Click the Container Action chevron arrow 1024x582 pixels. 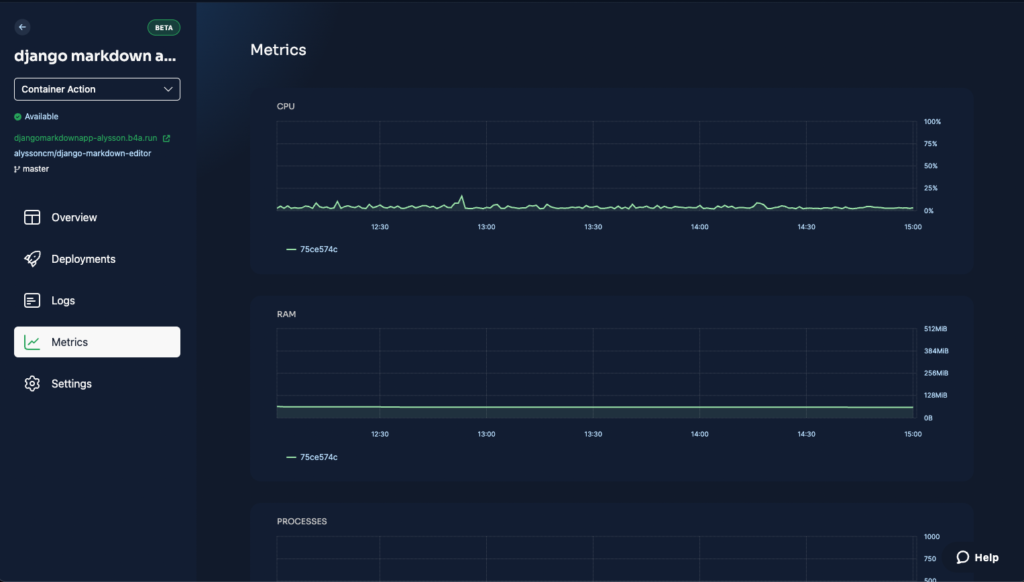[168, 89]
